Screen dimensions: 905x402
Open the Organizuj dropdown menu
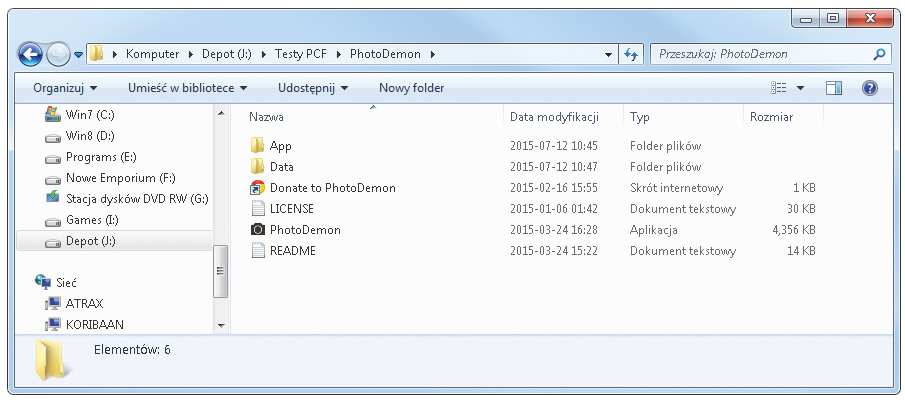pyautogui.click(x=64, y=88)
